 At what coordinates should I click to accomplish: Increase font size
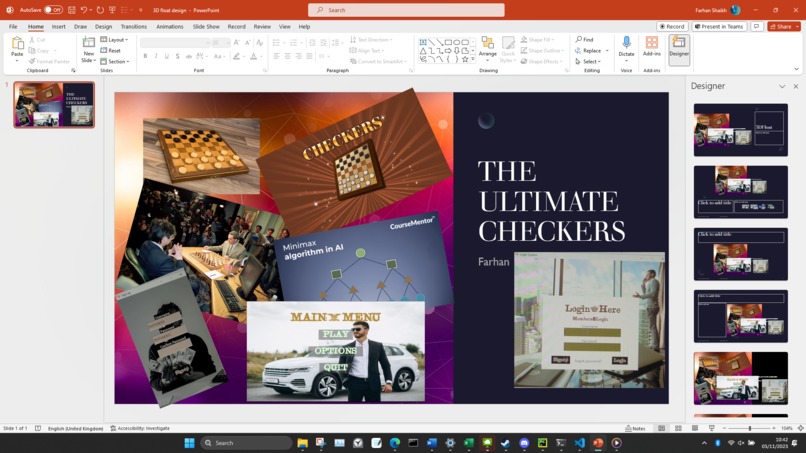[x=236, y=43]
